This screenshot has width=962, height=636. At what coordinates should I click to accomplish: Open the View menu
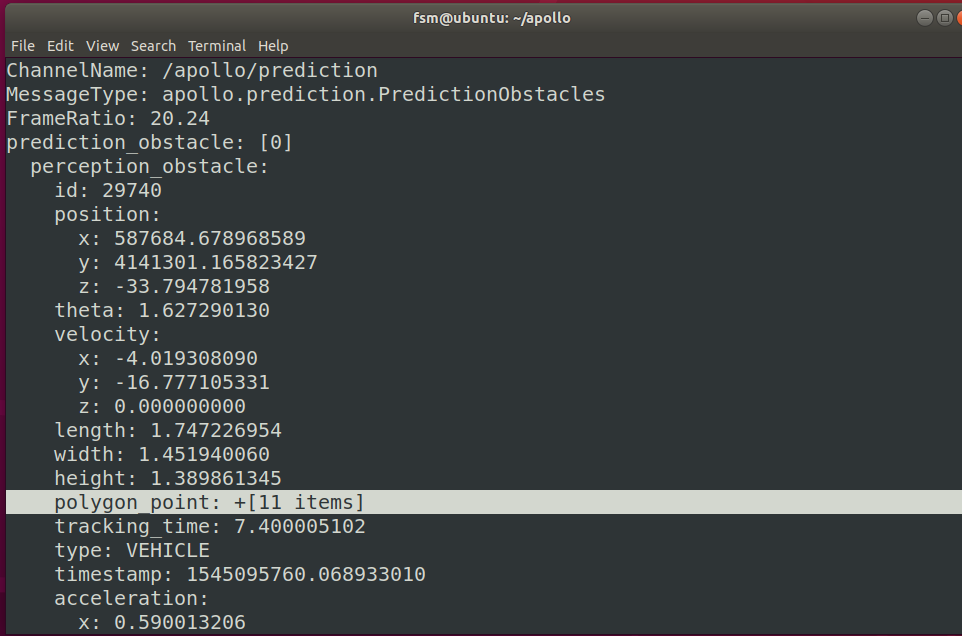pos(102,46)
